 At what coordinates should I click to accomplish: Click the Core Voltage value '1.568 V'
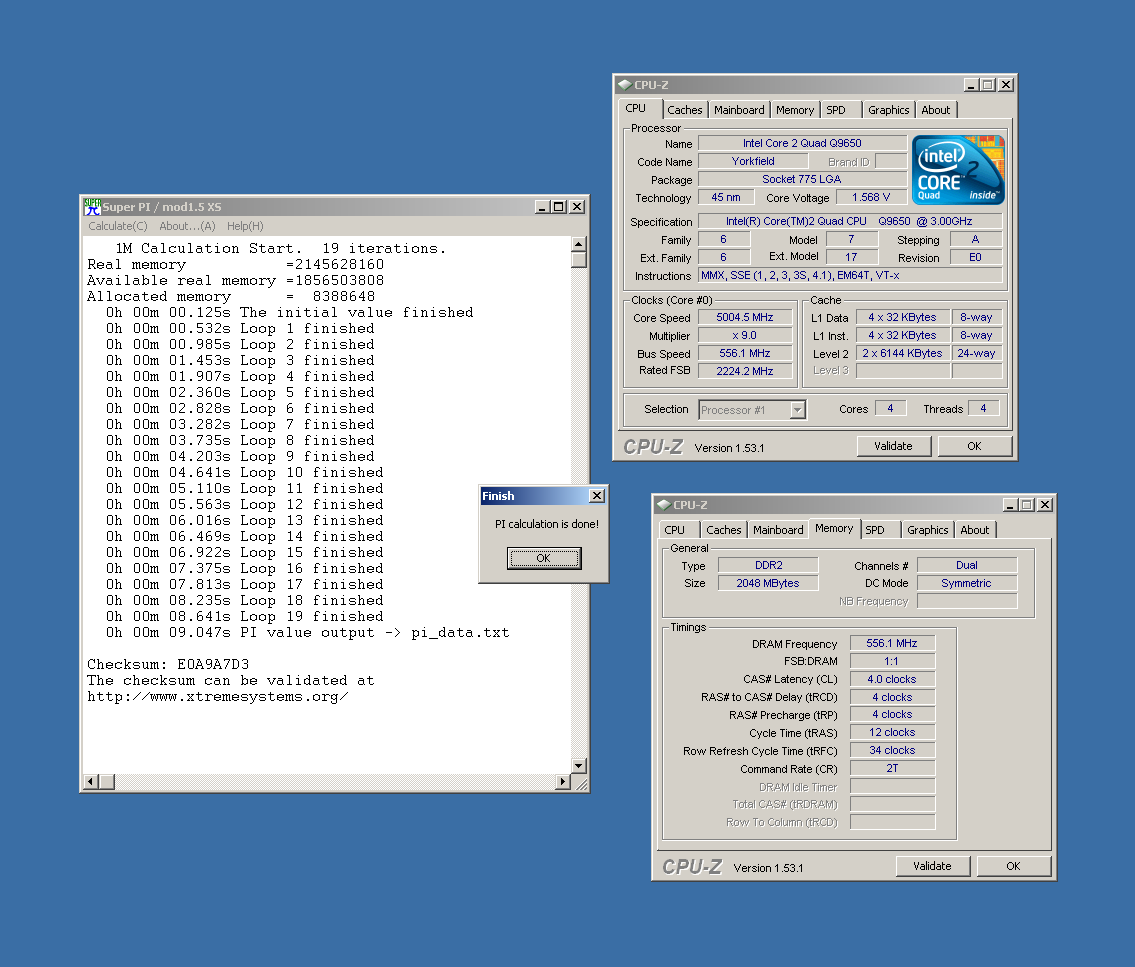click(872, 198)
